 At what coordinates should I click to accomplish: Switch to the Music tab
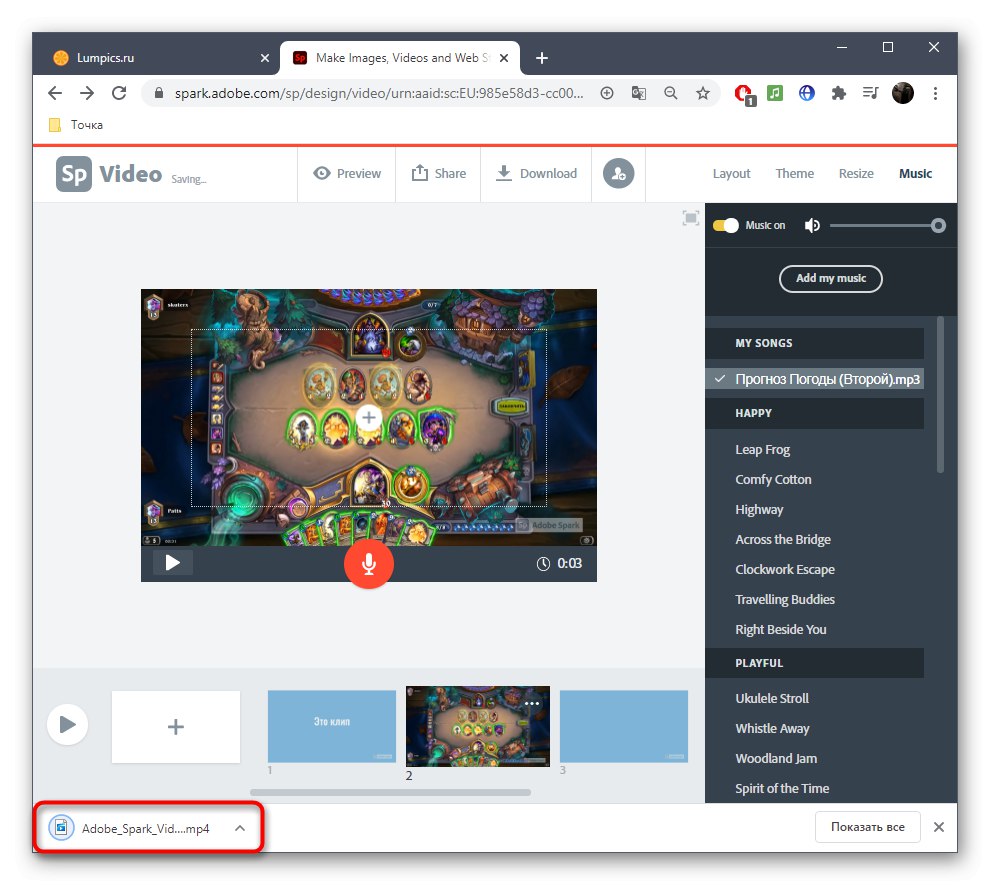pos(915,174)
